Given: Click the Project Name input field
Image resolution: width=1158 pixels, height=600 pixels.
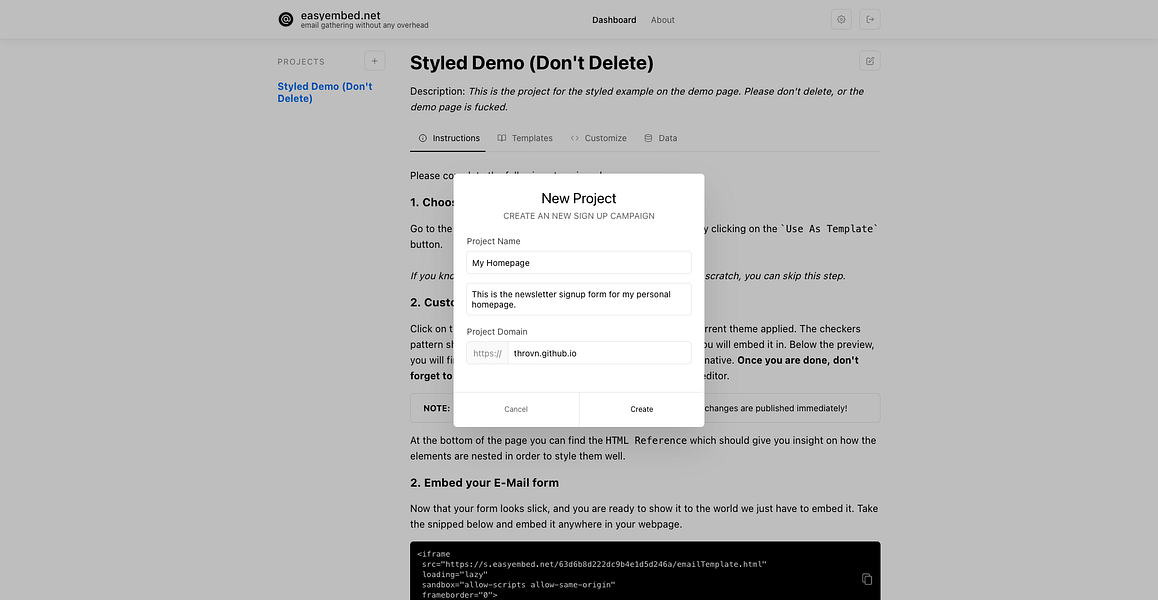Looking at the screenshot, I should click(578, 262).
